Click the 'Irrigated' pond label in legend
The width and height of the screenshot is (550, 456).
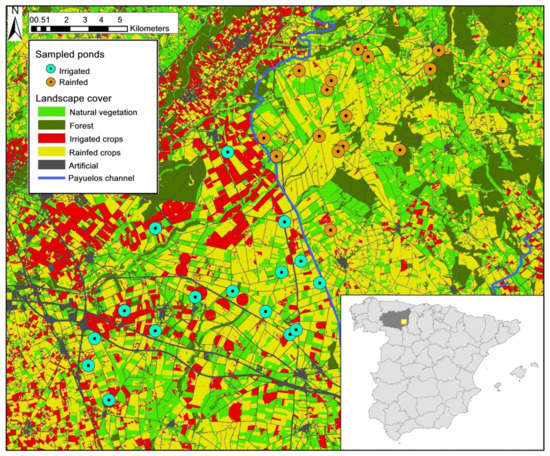tap(74, 71)
